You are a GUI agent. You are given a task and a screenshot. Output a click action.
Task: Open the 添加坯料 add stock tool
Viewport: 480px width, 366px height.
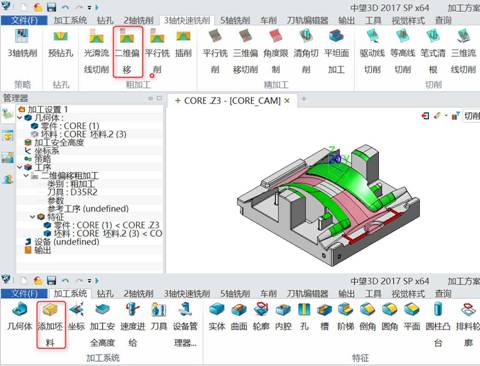51,325
